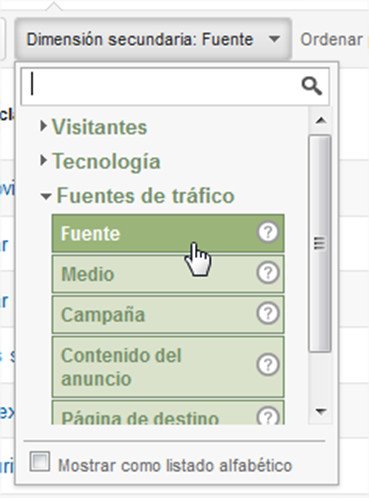Click scrollbar up arrow in dimension list
This screenshot has height=498, width=369.
coord(320,120)
